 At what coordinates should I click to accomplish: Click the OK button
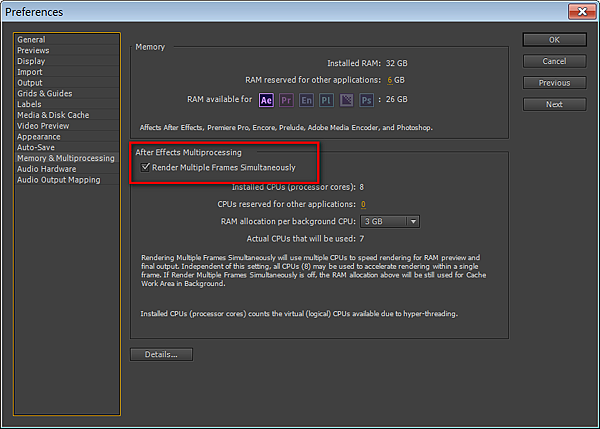(554, 40)
